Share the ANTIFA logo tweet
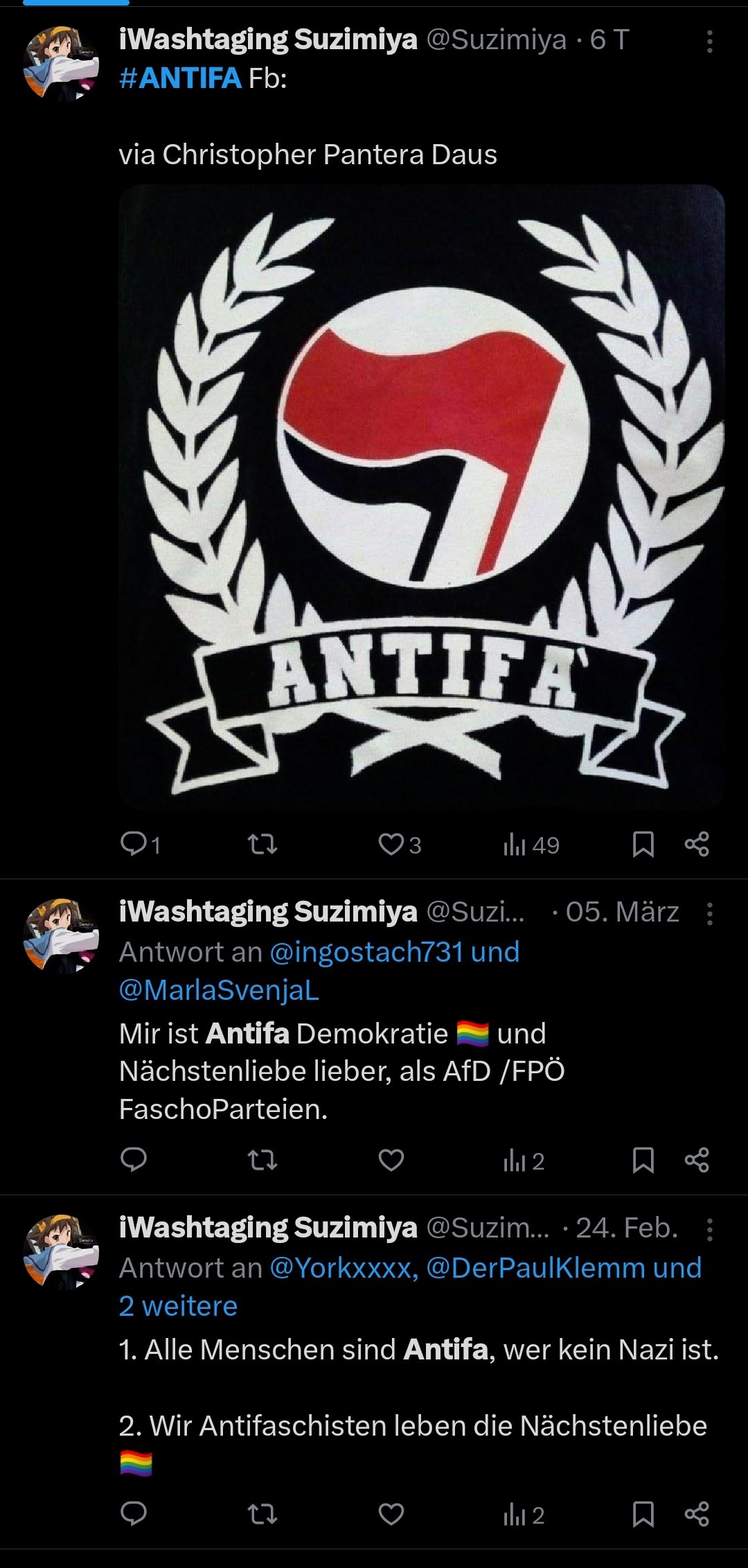 pyautogui.click(x=697, y=844)
